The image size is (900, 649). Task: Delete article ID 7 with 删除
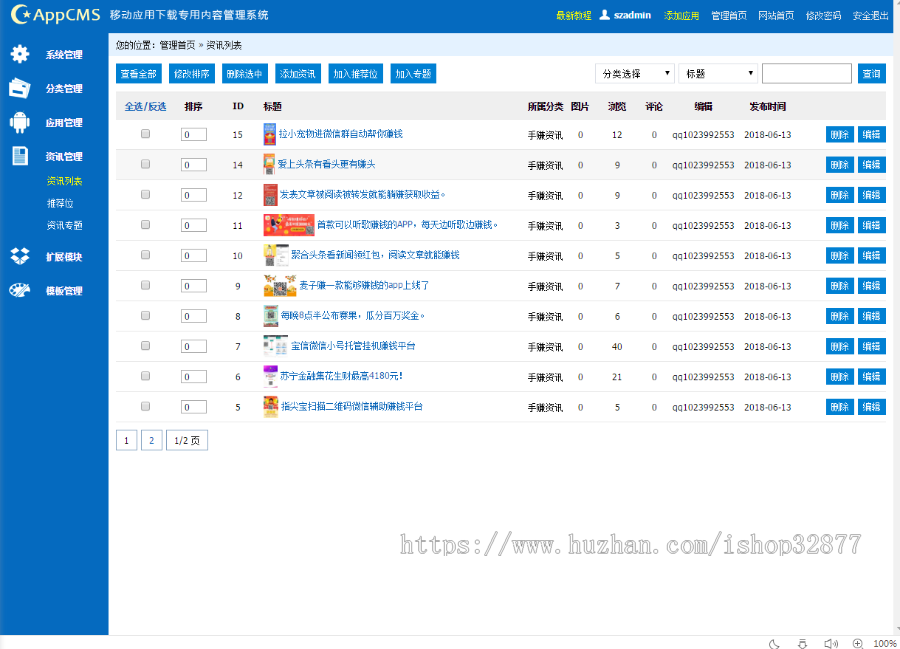point(840,346)
